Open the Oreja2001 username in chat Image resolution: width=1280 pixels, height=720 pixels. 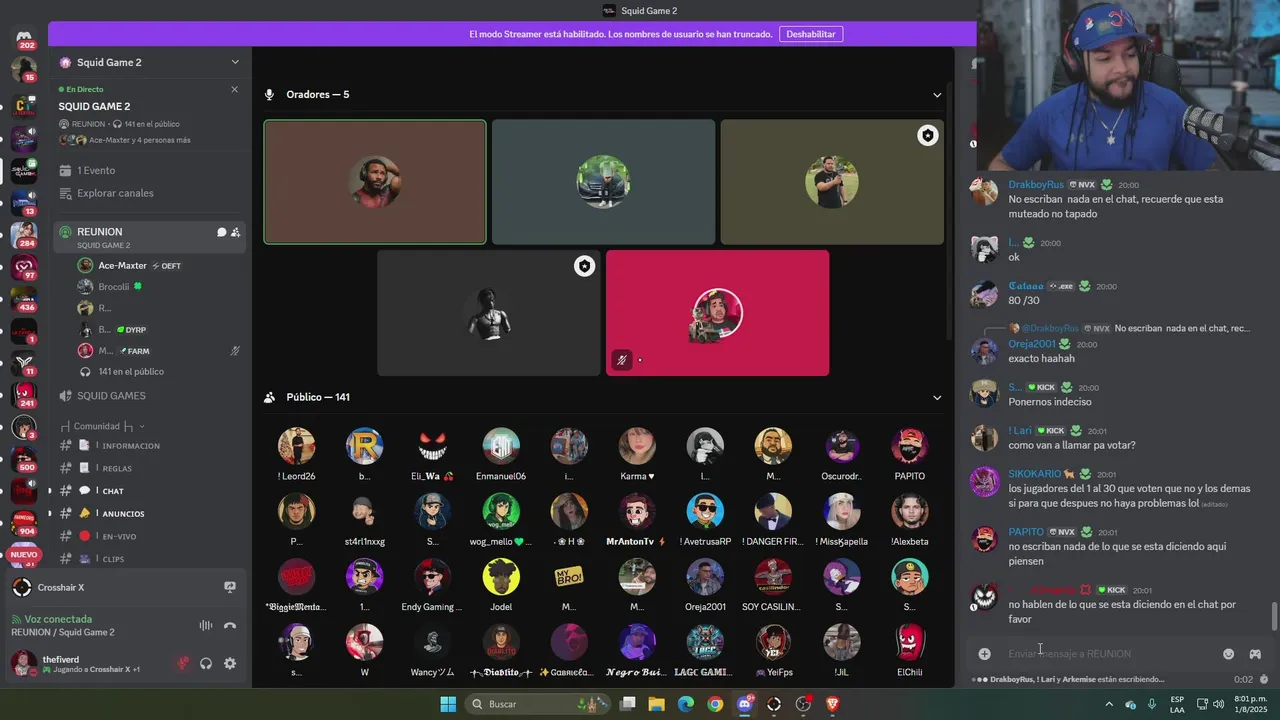[x=1032, y=344]
